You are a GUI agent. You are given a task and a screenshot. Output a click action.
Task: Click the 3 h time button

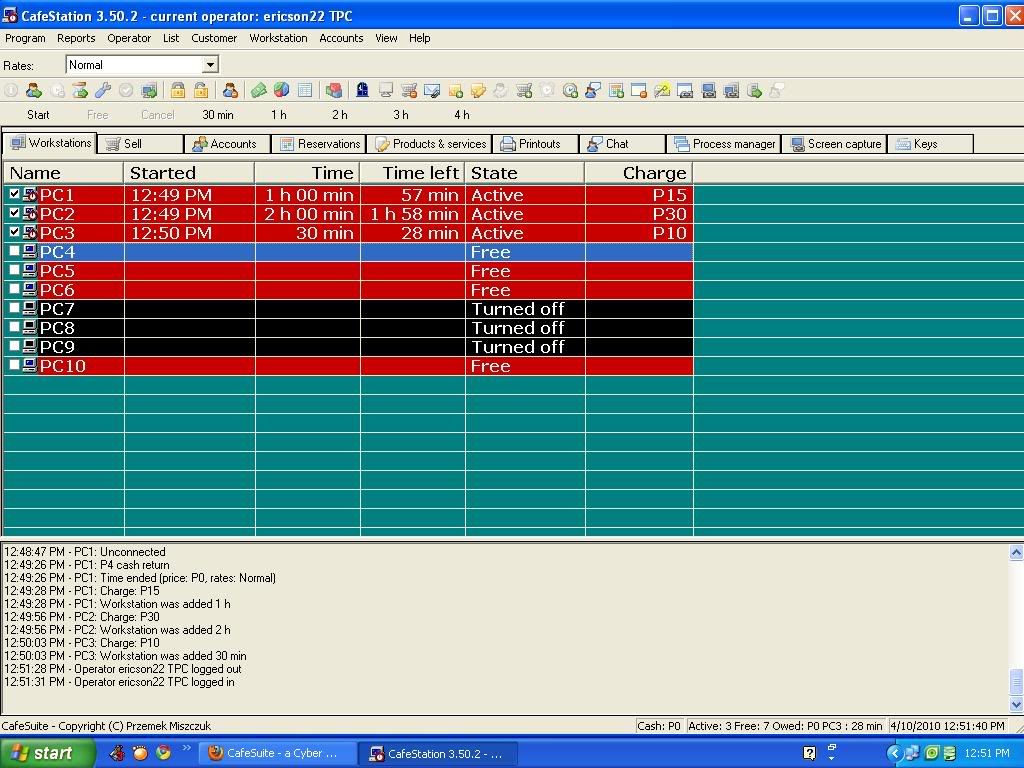(401, 115)
